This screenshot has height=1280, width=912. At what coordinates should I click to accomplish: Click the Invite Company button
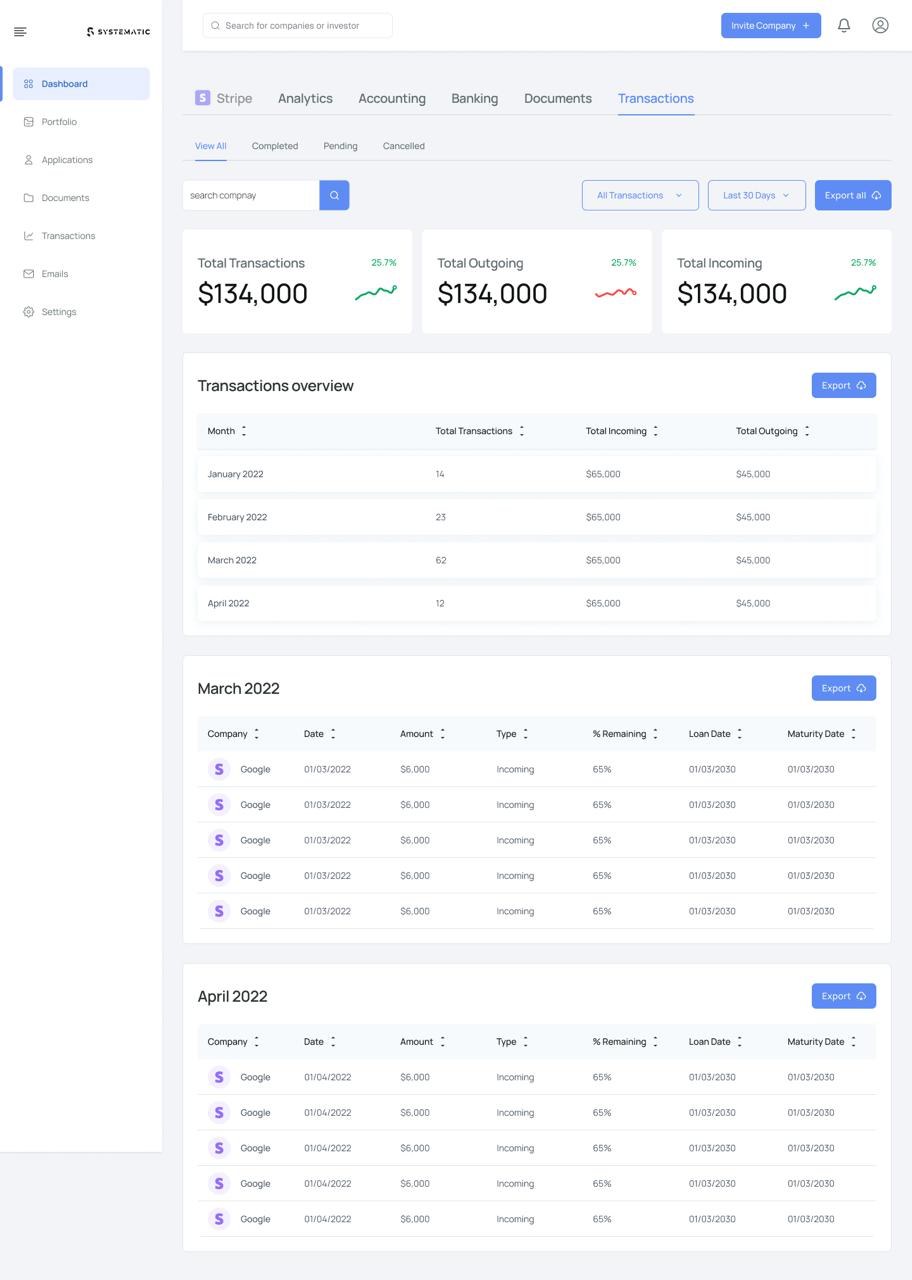[771, 26]
